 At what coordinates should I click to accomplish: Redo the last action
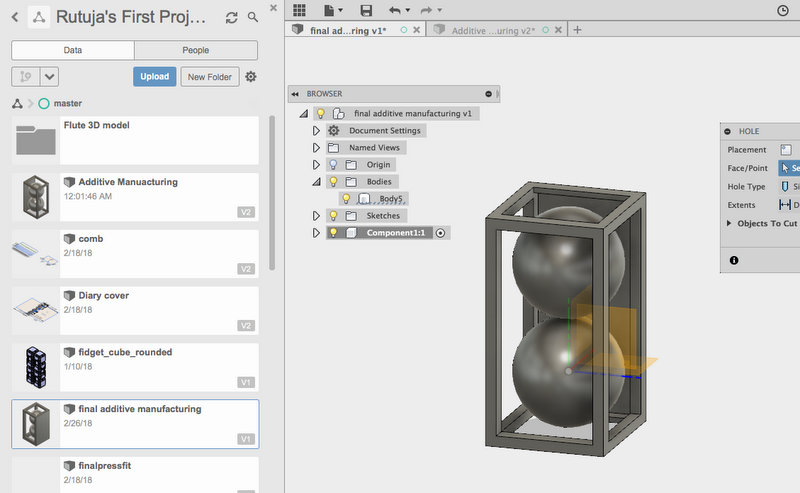click(426, 10)
